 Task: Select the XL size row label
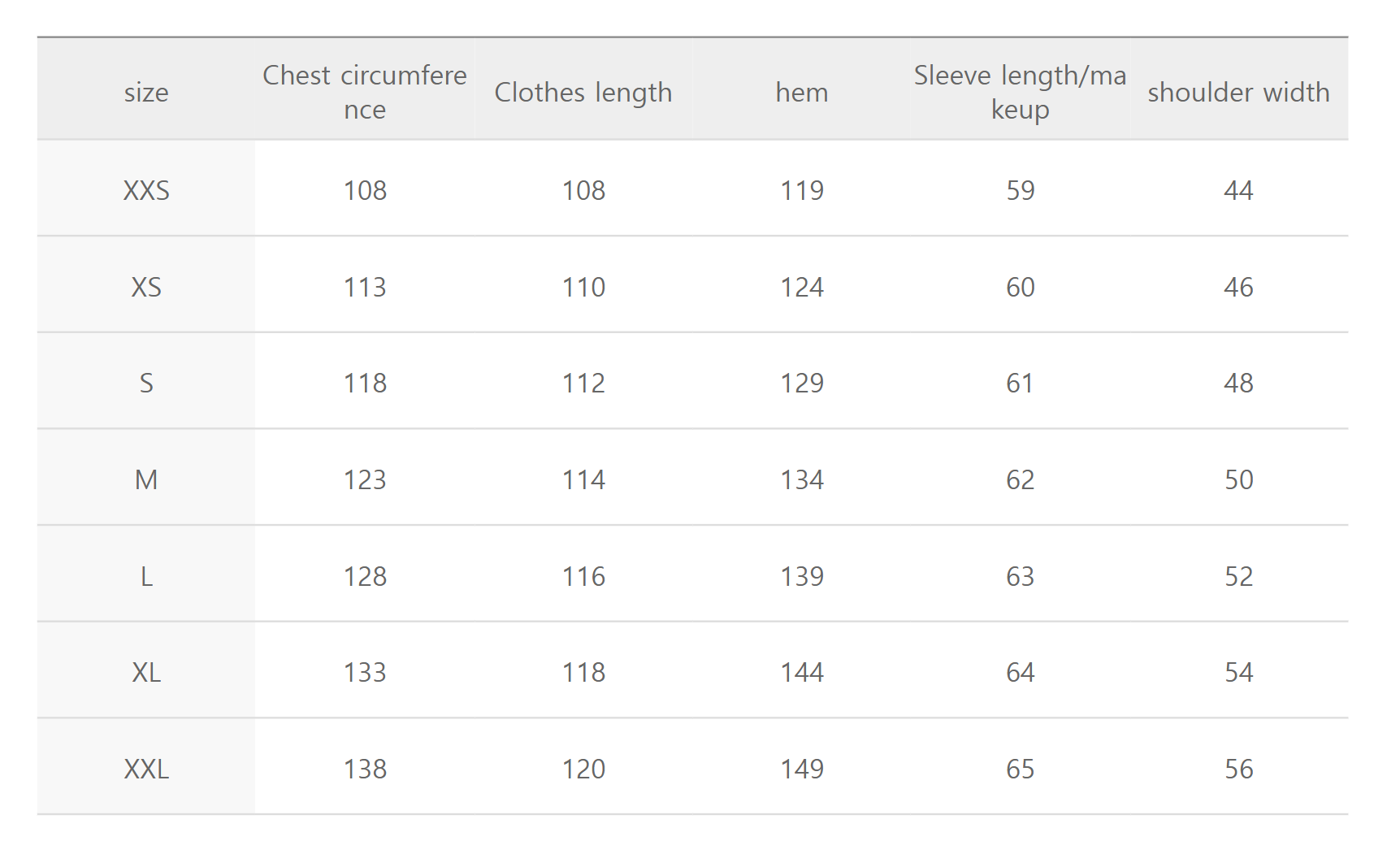click(x=146, y=673)
